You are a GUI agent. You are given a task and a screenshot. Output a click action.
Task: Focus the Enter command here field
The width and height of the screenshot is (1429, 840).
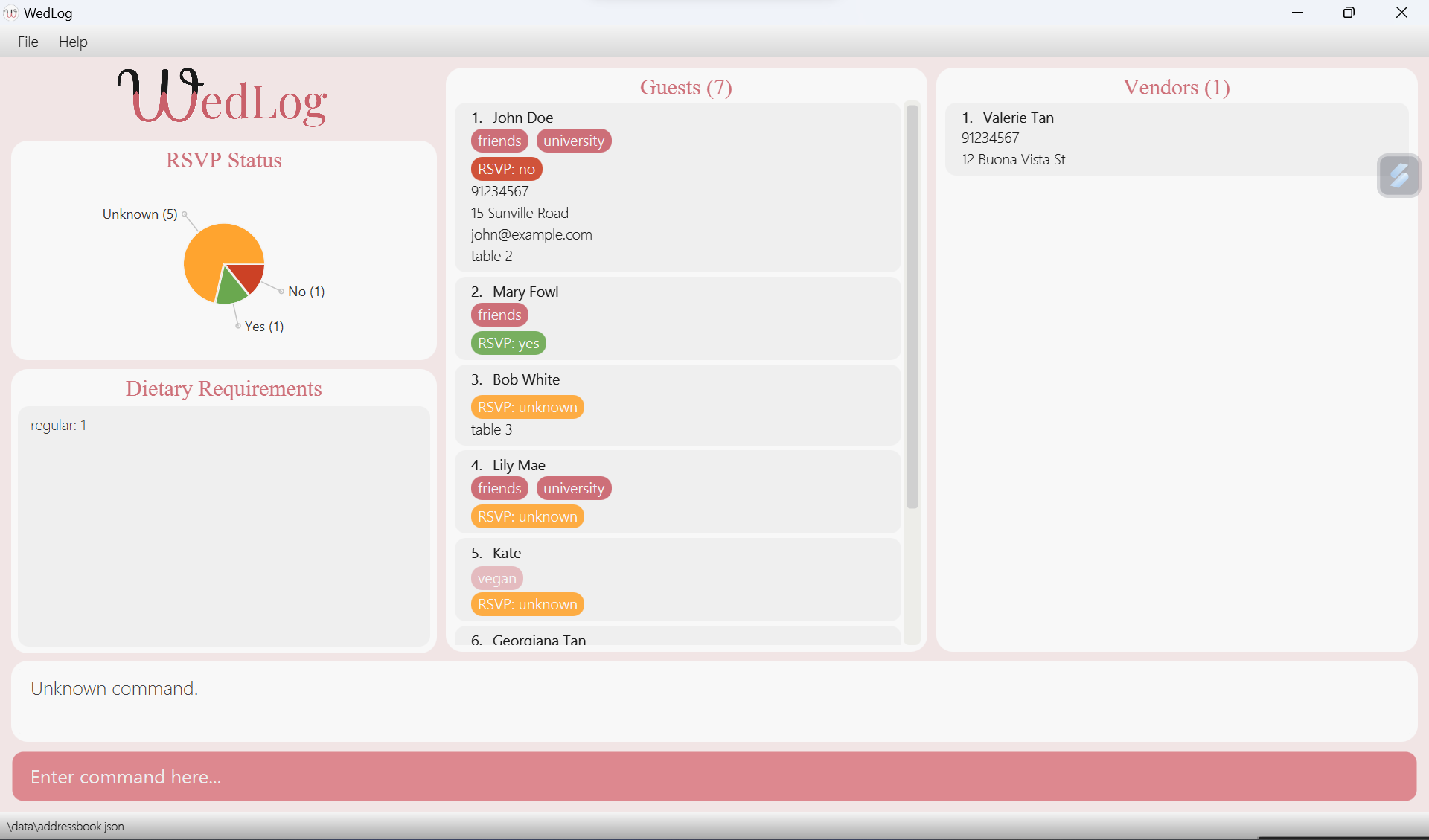coord(713,777)
